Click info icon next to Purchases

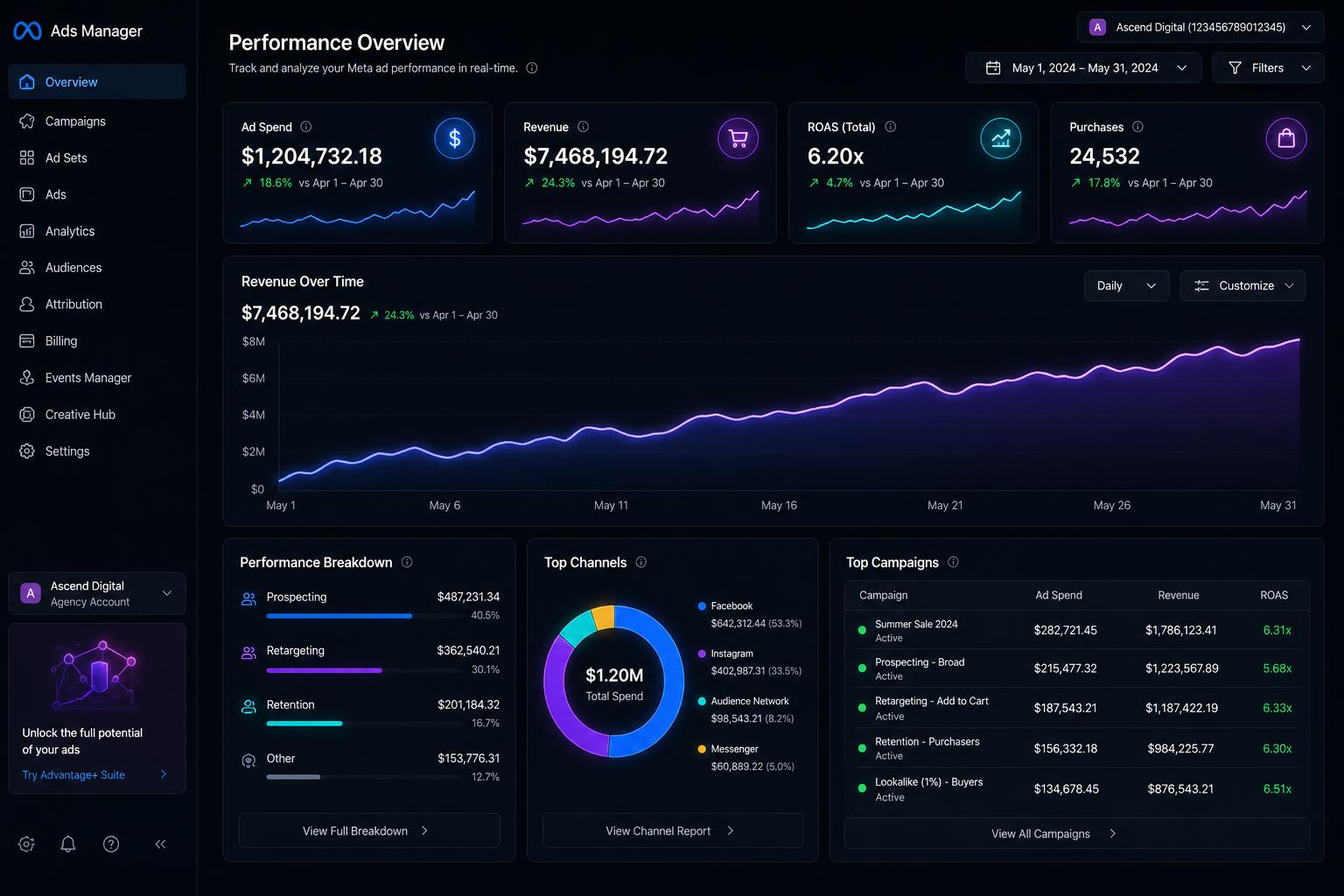[x=1138, y=127]
